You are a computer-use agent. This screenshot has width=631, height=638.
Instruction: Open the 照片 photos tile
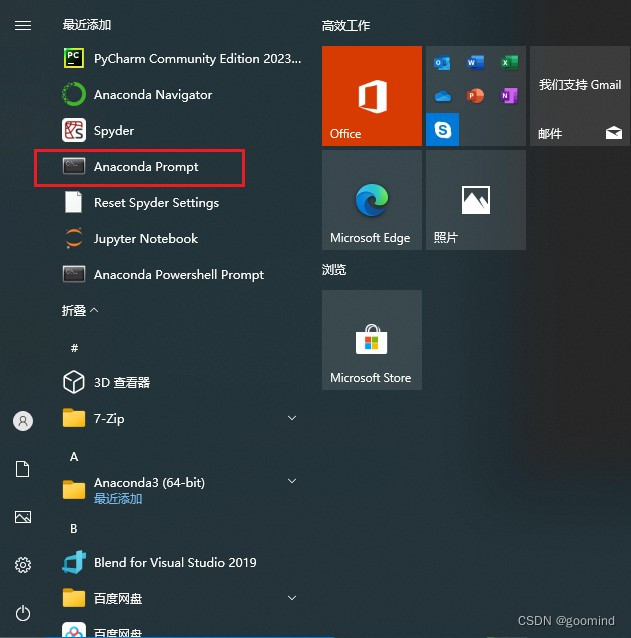point(476,200)
